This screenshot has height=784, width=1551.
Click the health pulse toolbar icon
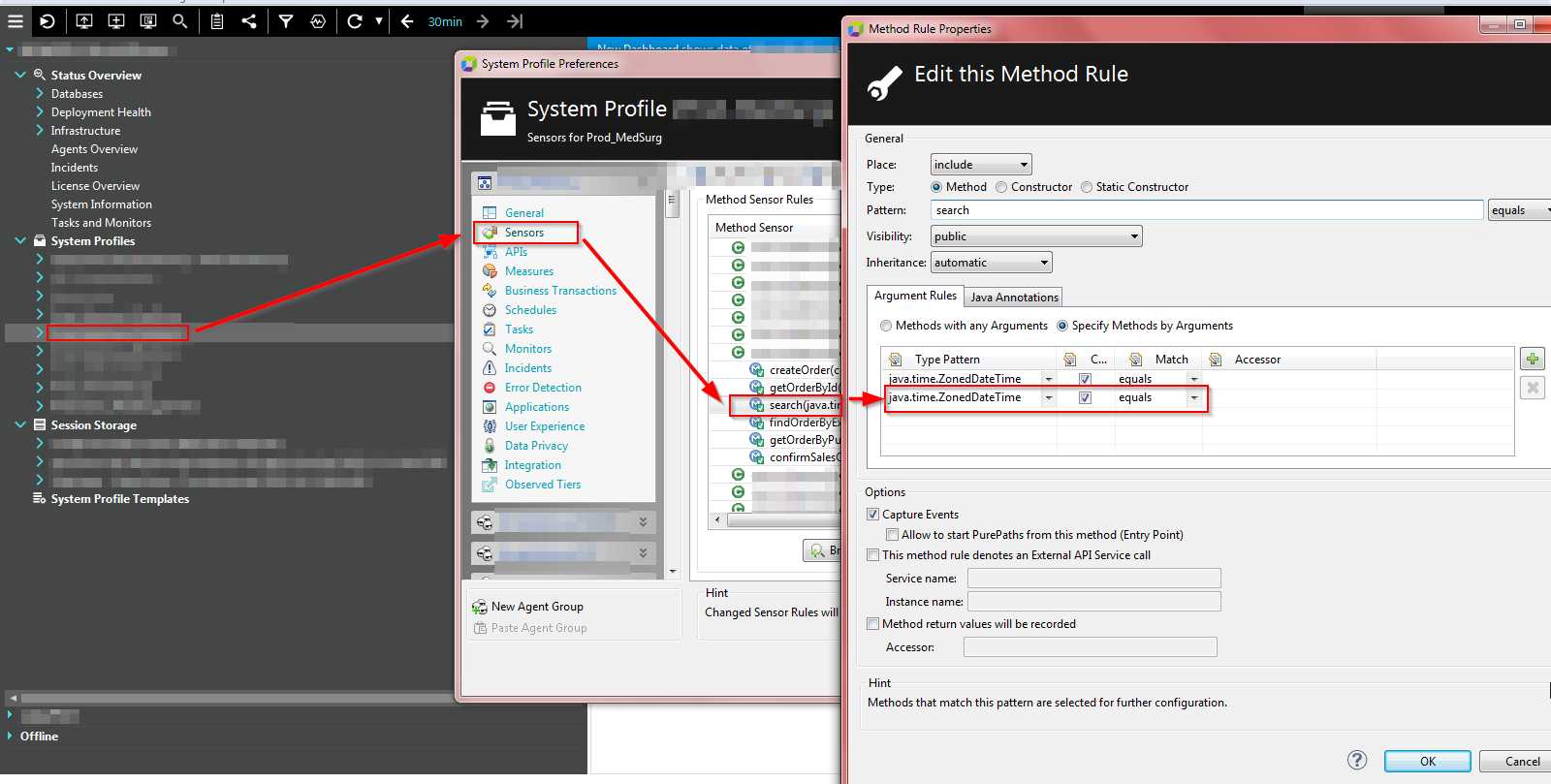318,20
